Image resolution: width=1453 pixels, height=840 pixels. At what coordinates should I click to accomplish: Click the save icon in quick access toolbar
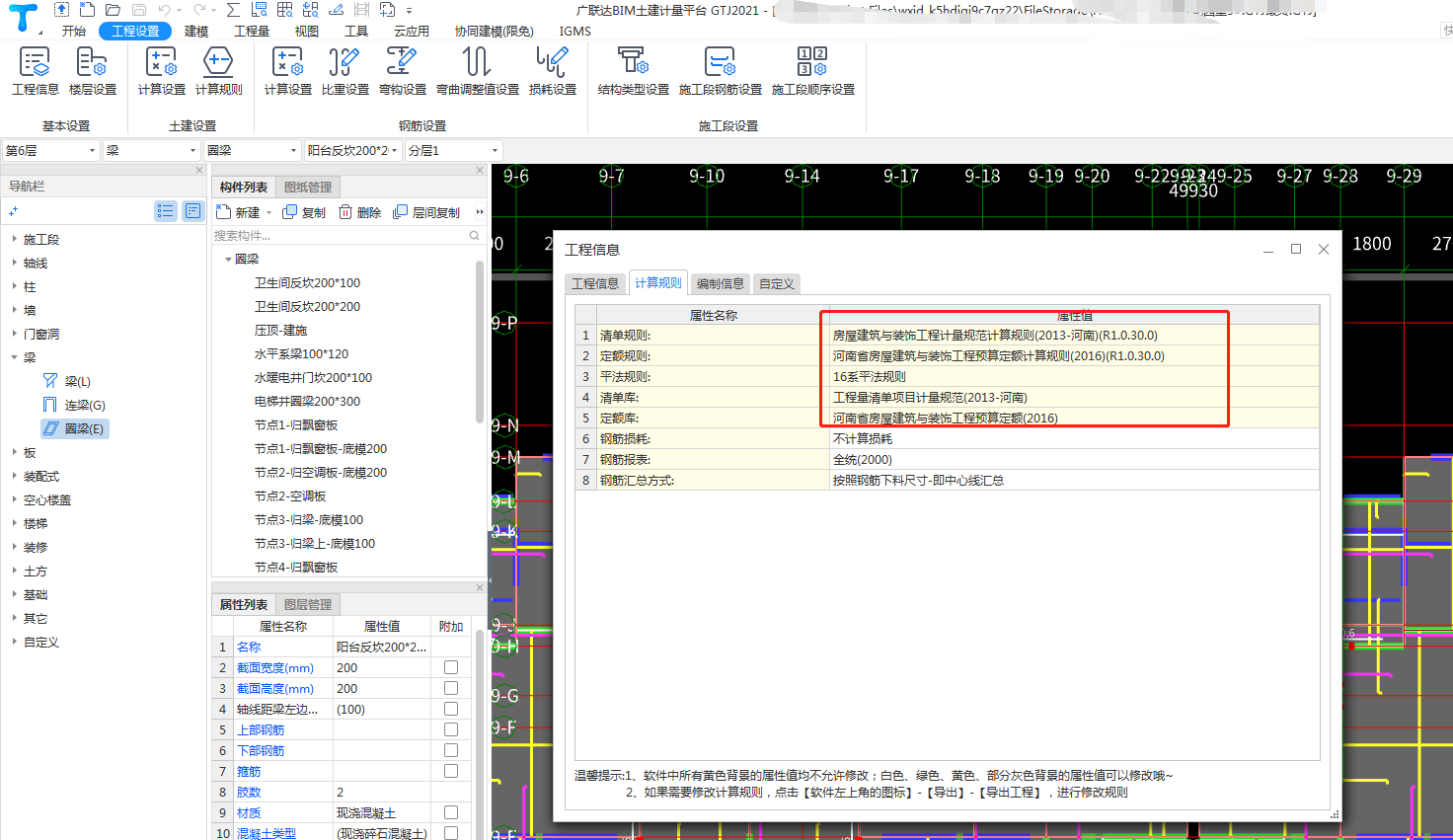139,10
